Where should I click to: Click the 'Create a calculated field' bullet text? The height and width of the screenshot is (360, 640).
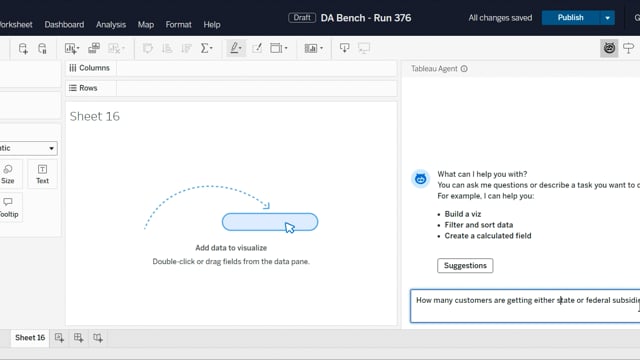[488, 236]
